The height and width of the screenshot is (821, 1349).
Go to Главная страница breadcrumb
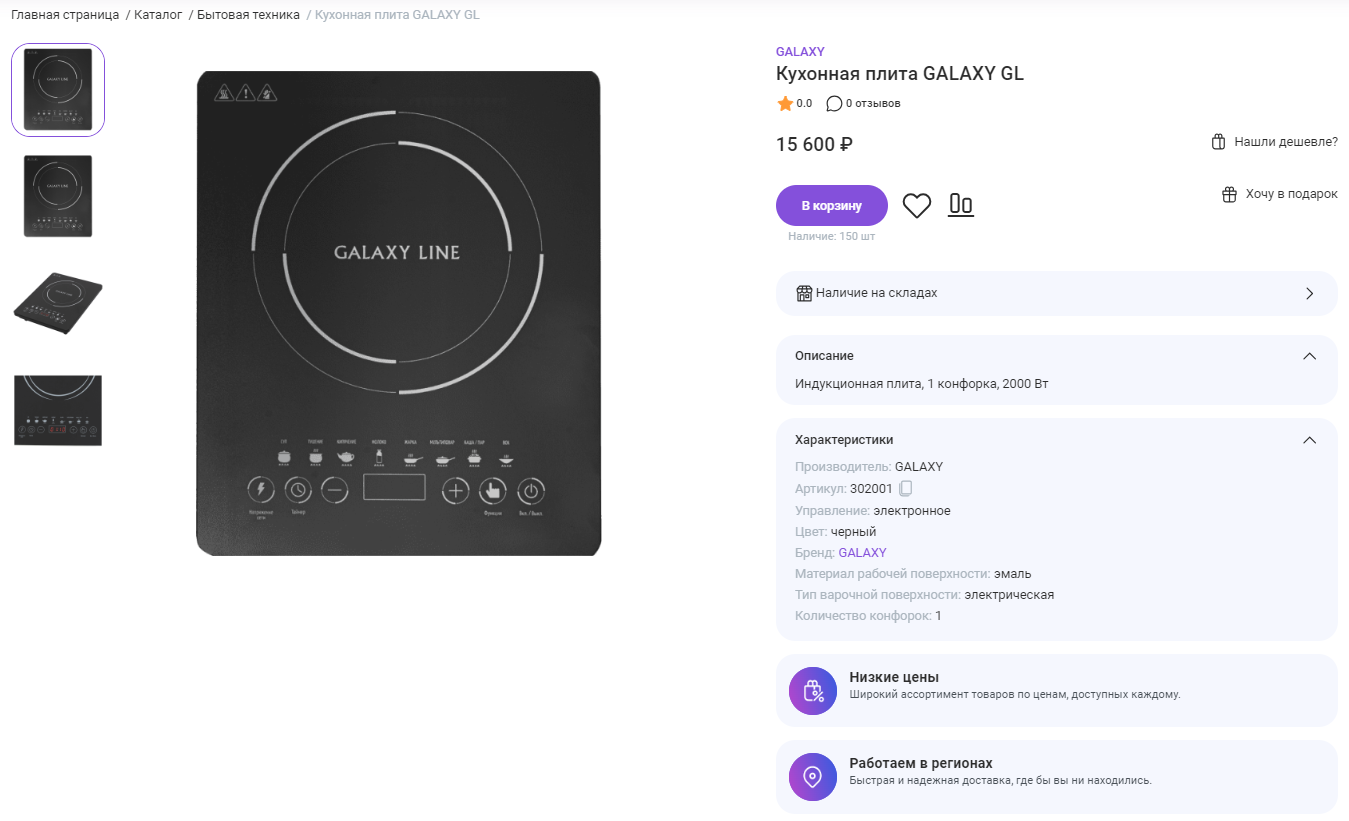tap(65, 15)
